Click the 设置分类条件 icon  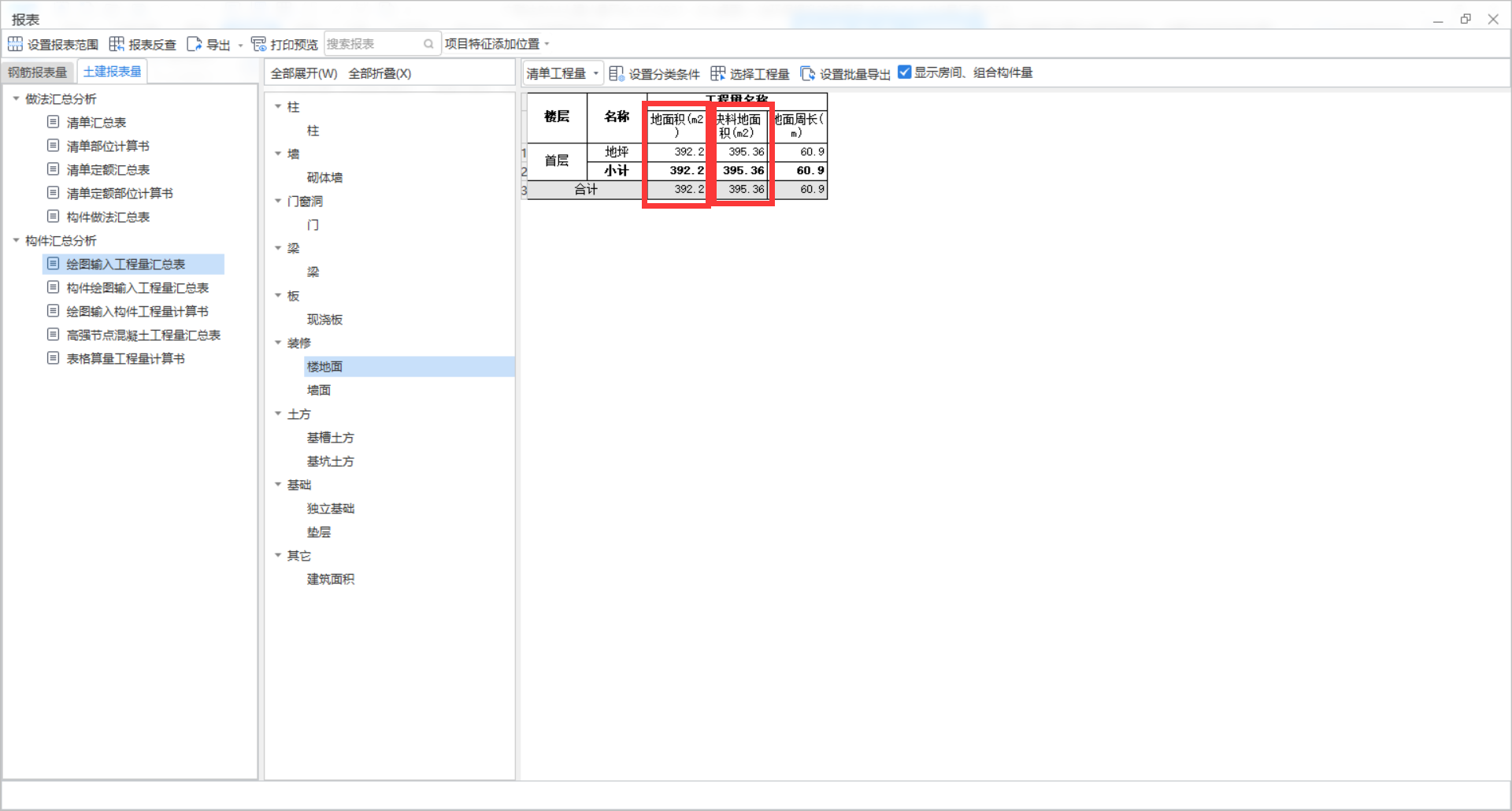click(617, 73)
